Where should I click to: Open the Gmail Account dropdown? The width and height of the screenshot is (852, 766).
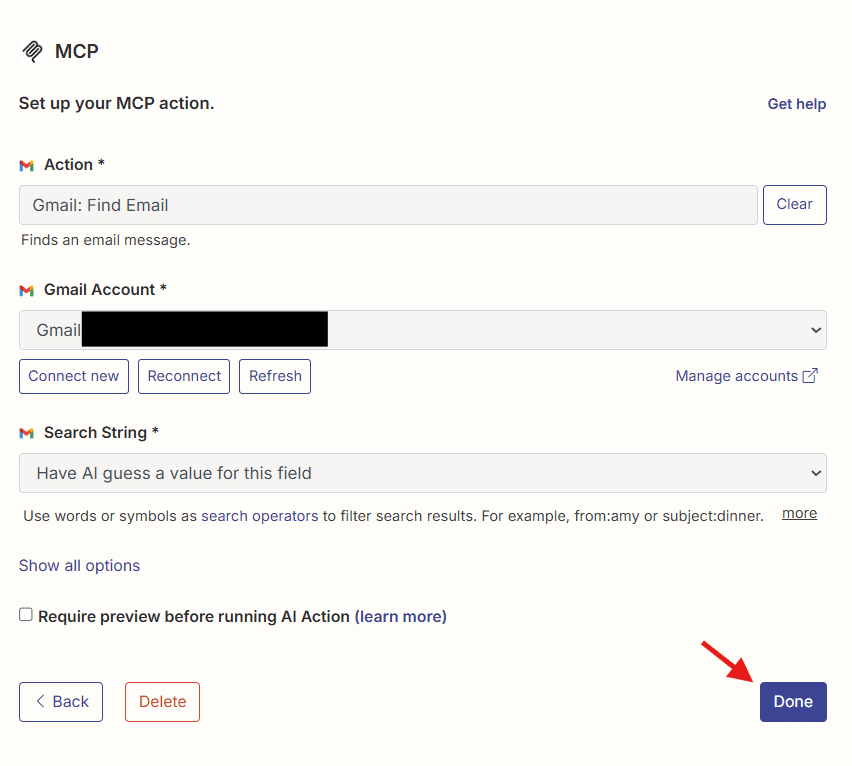(422, 330)
